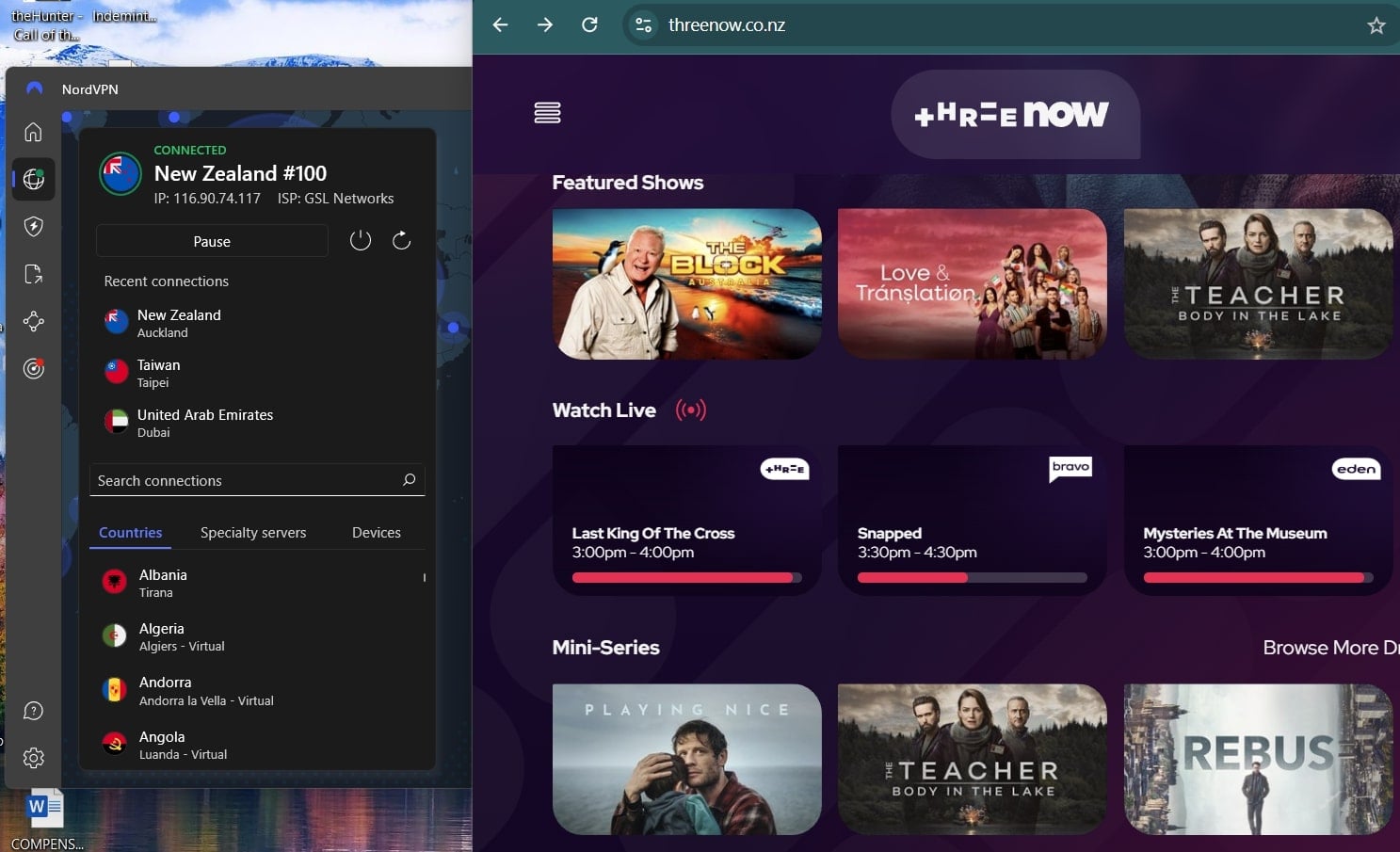This screenshot has height=852, width=1400.
Task: Select the Meshnet file sharing sidebar icon
Action: [33, 274]
